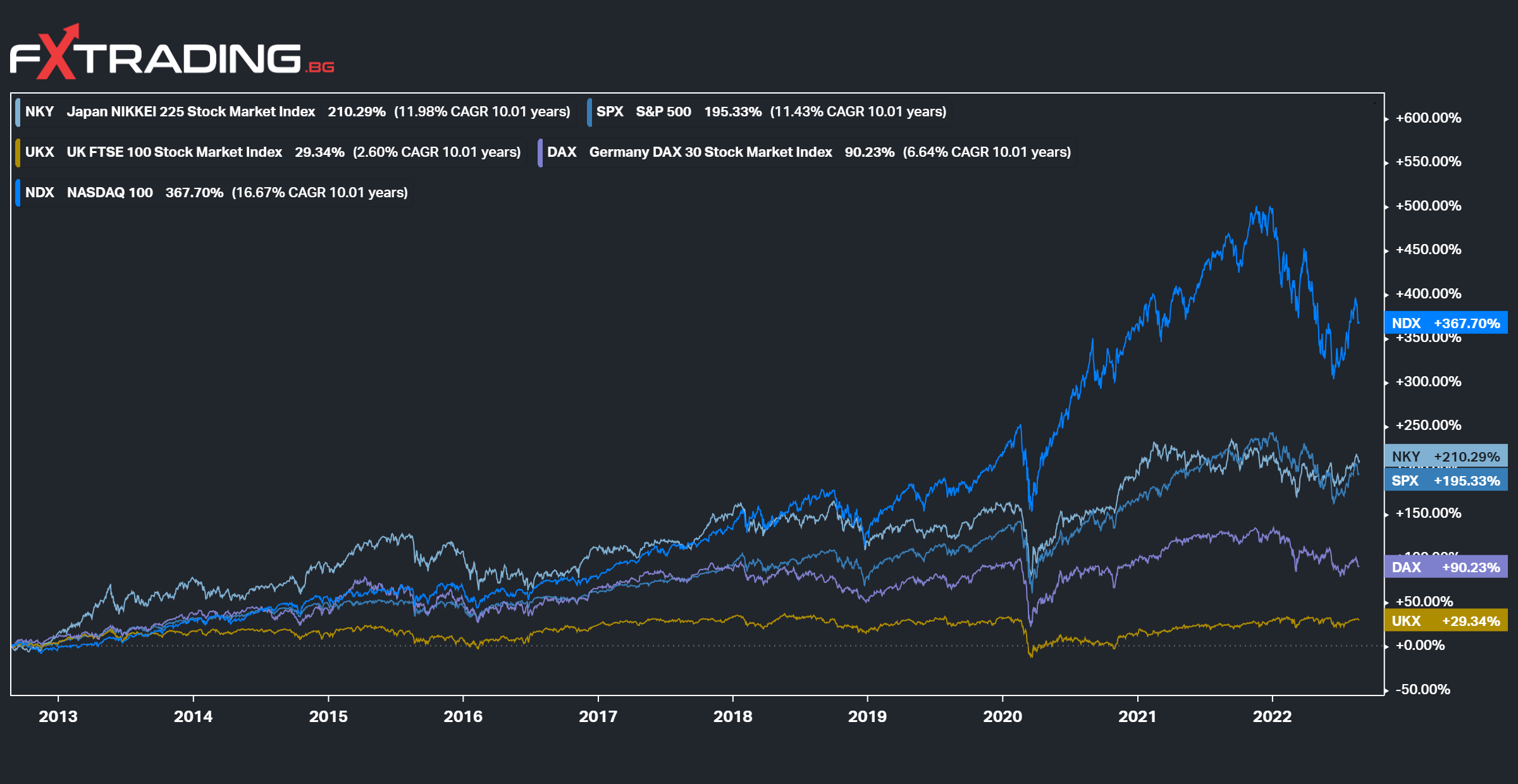This screenshot has width=1518, height=784.
Task: Click the +600.00% y-axis label
Action: [1429, 118]
